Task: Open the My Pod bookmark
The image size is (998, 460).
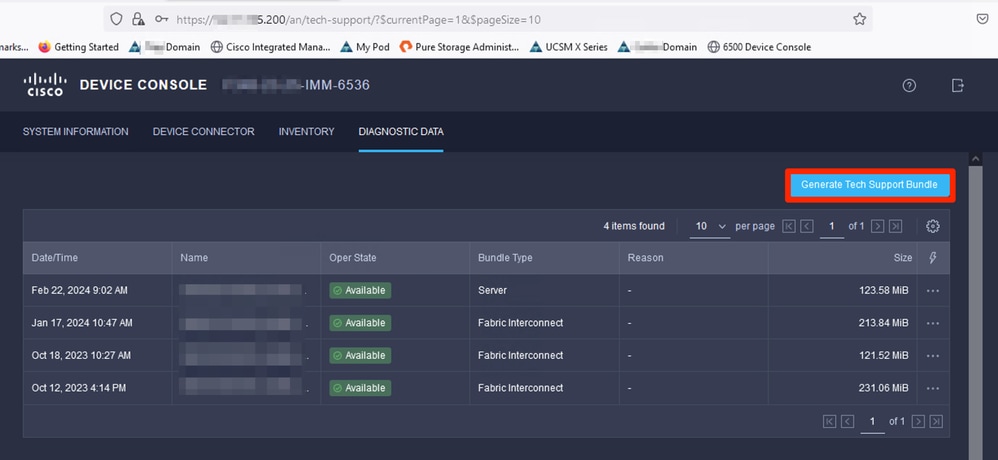Action: coord(365,47)
